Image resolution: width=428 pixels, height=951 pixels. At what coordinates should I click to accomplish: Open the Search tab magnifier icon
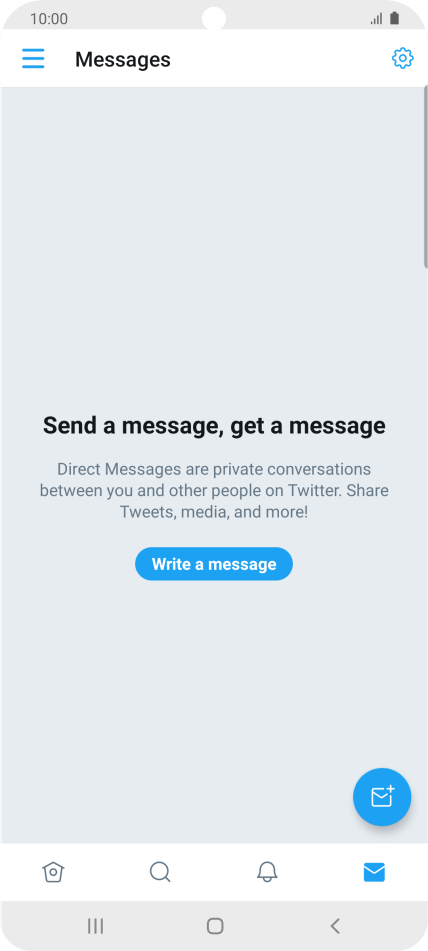(x=160, y=872)
